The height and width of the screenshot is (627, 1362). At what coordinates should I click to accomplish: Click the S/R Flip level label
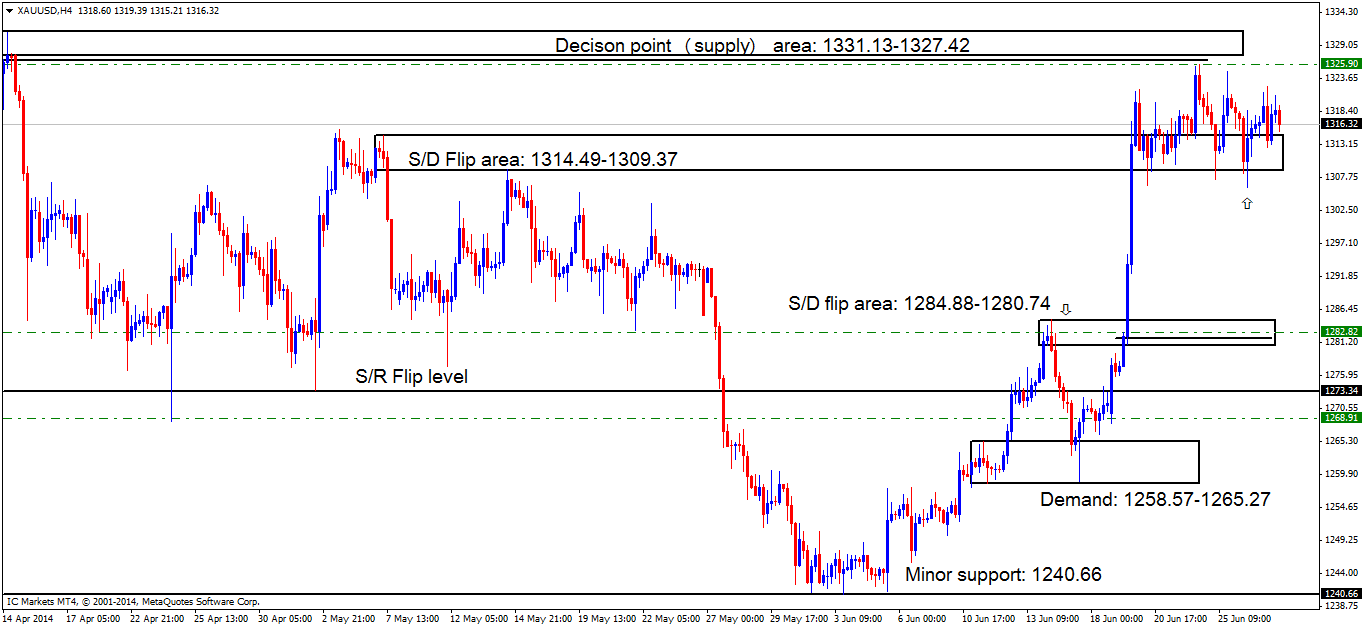(412, 377)
